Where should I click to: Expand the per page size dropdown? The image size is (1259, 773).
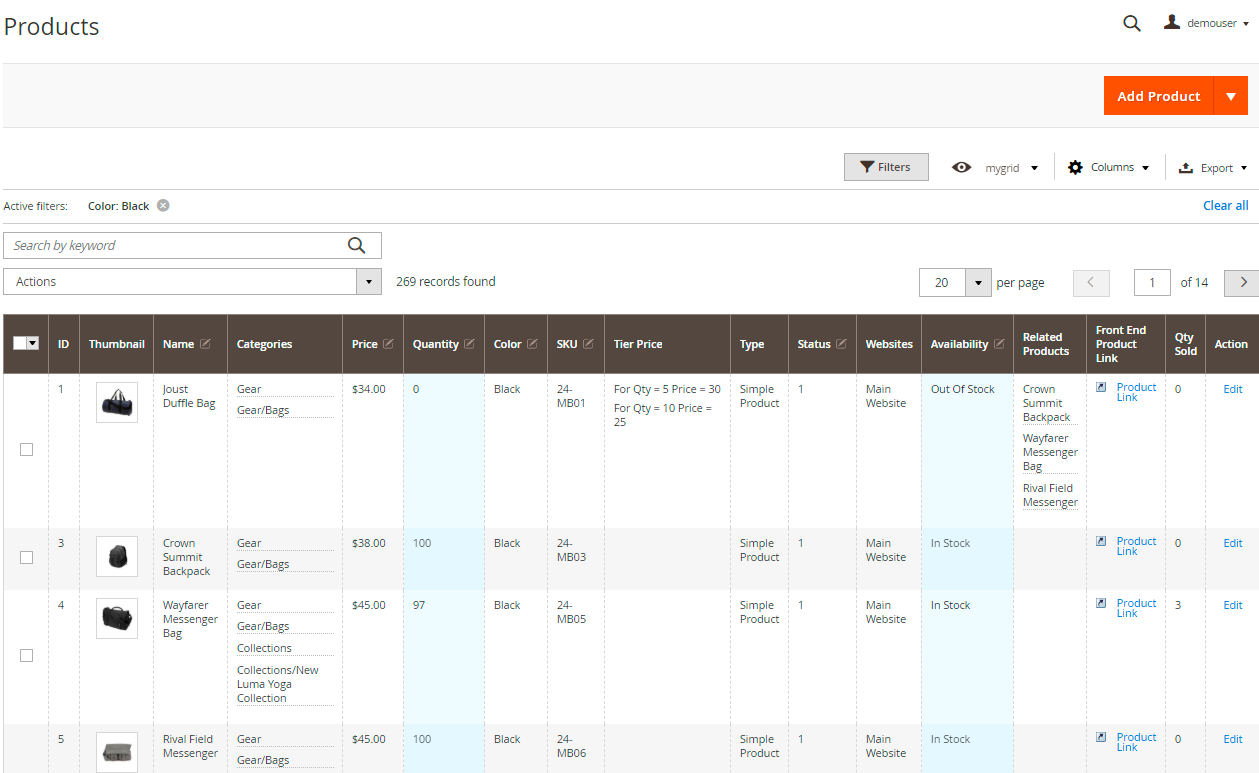coord(978,283)
